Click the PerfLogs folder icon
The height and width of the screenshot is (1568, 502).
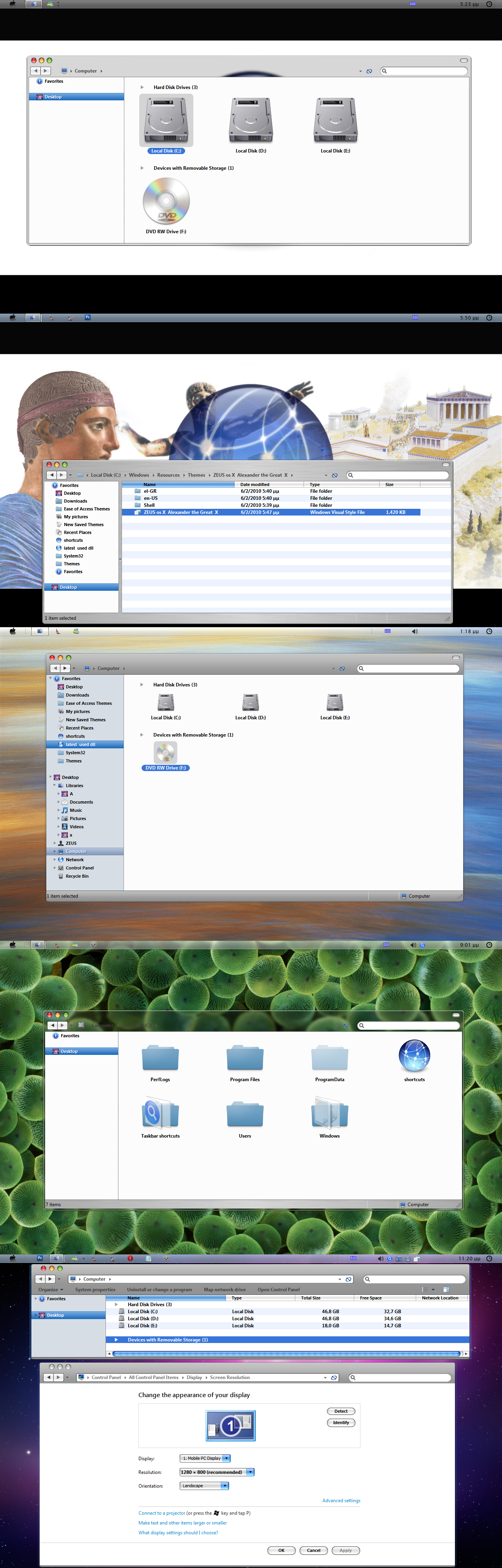(160, 1057)
